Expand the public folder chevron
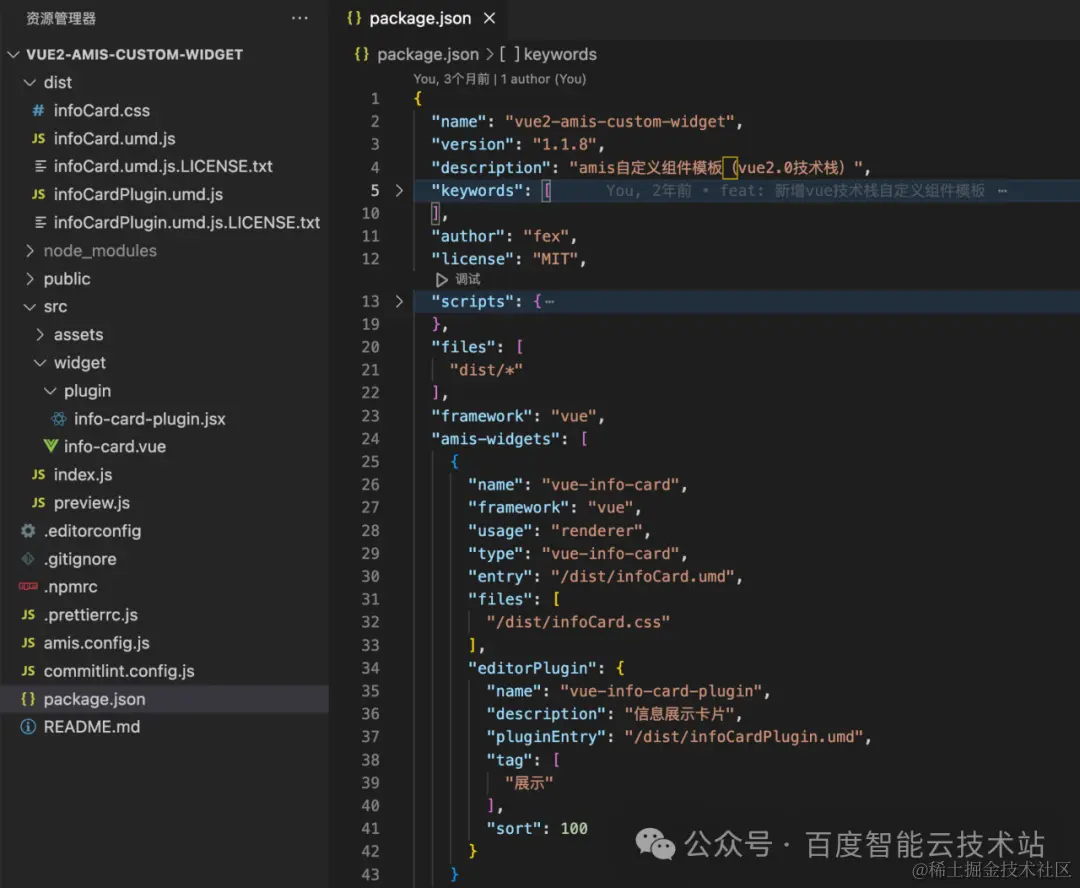 [30, 279]
